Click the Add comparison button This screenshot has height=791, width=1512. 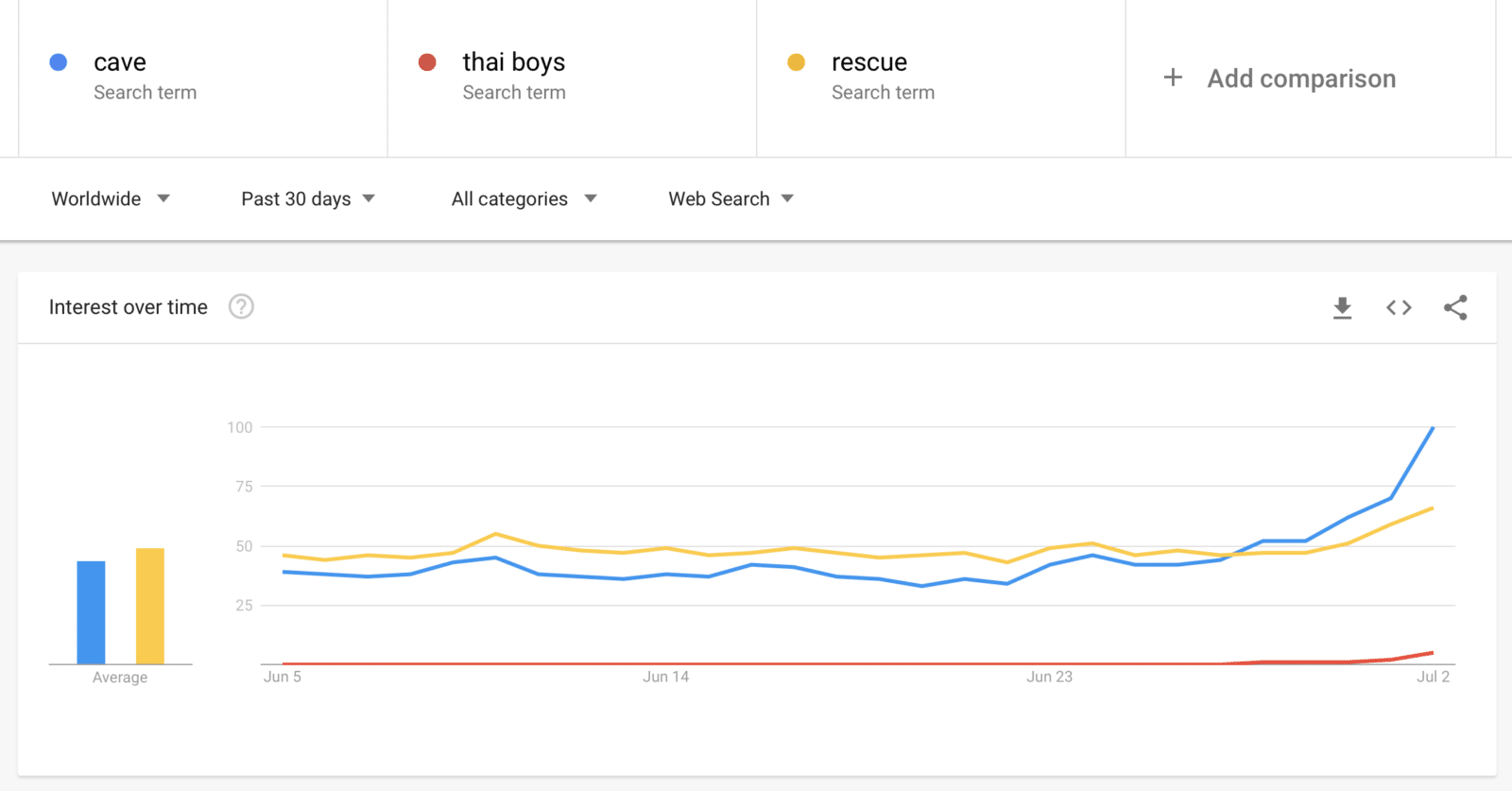[1300, 78]
